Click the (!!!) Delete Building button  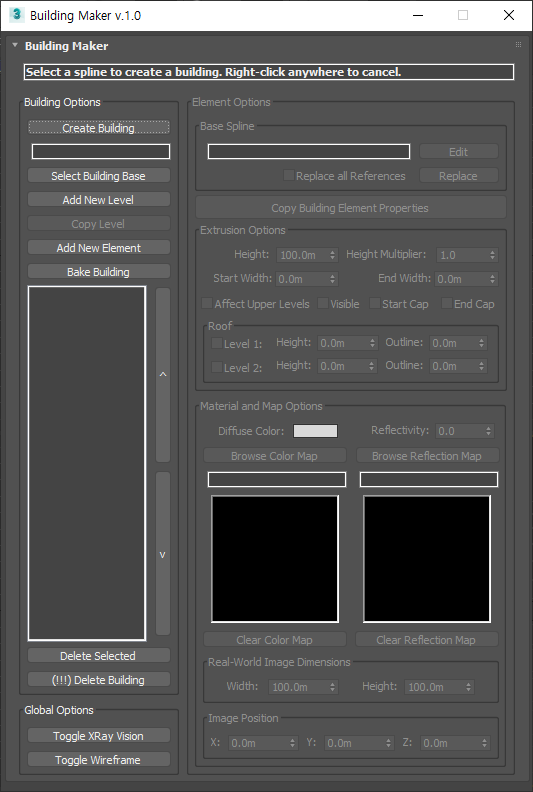click(99, 680)
